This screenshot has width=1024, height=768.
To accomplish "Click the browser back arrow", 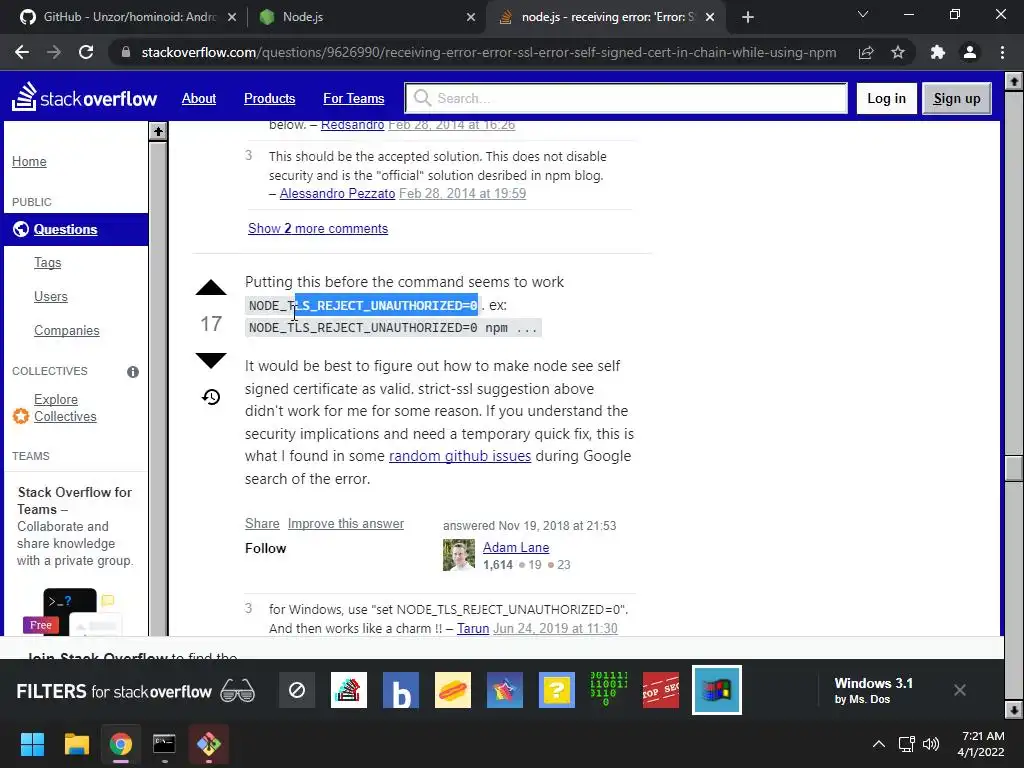I will tap(22, 52).
